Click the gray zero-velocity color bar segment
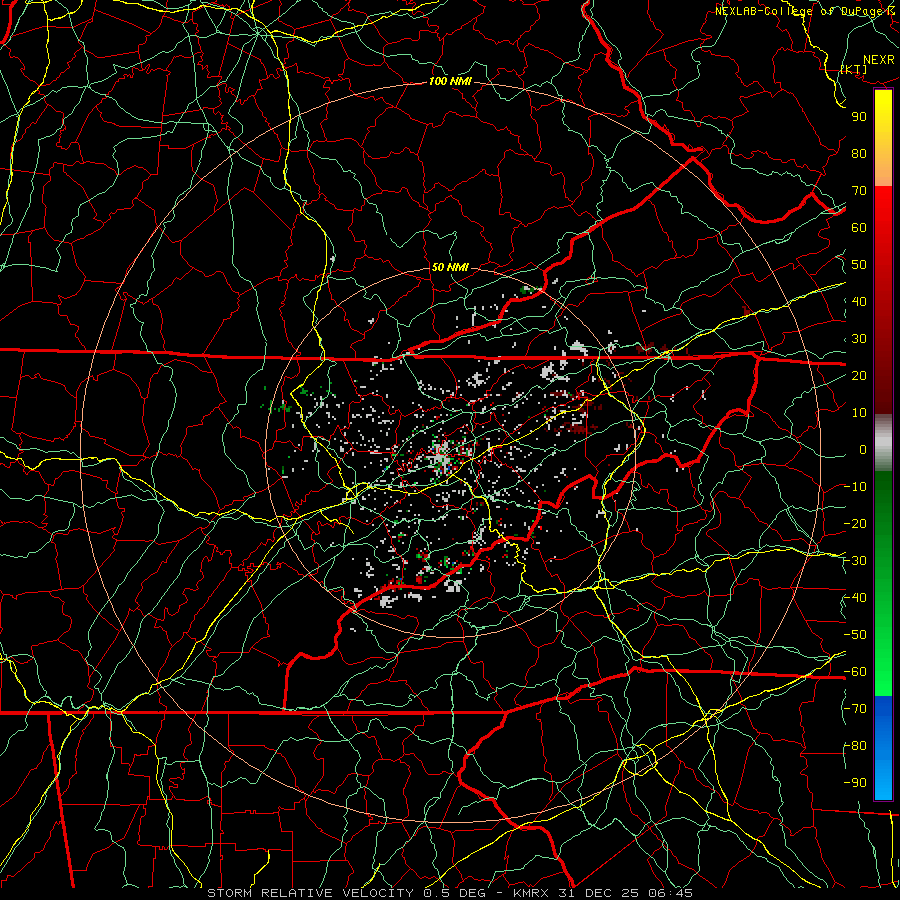This screenshot has width=900, height=900. (883, 443)
